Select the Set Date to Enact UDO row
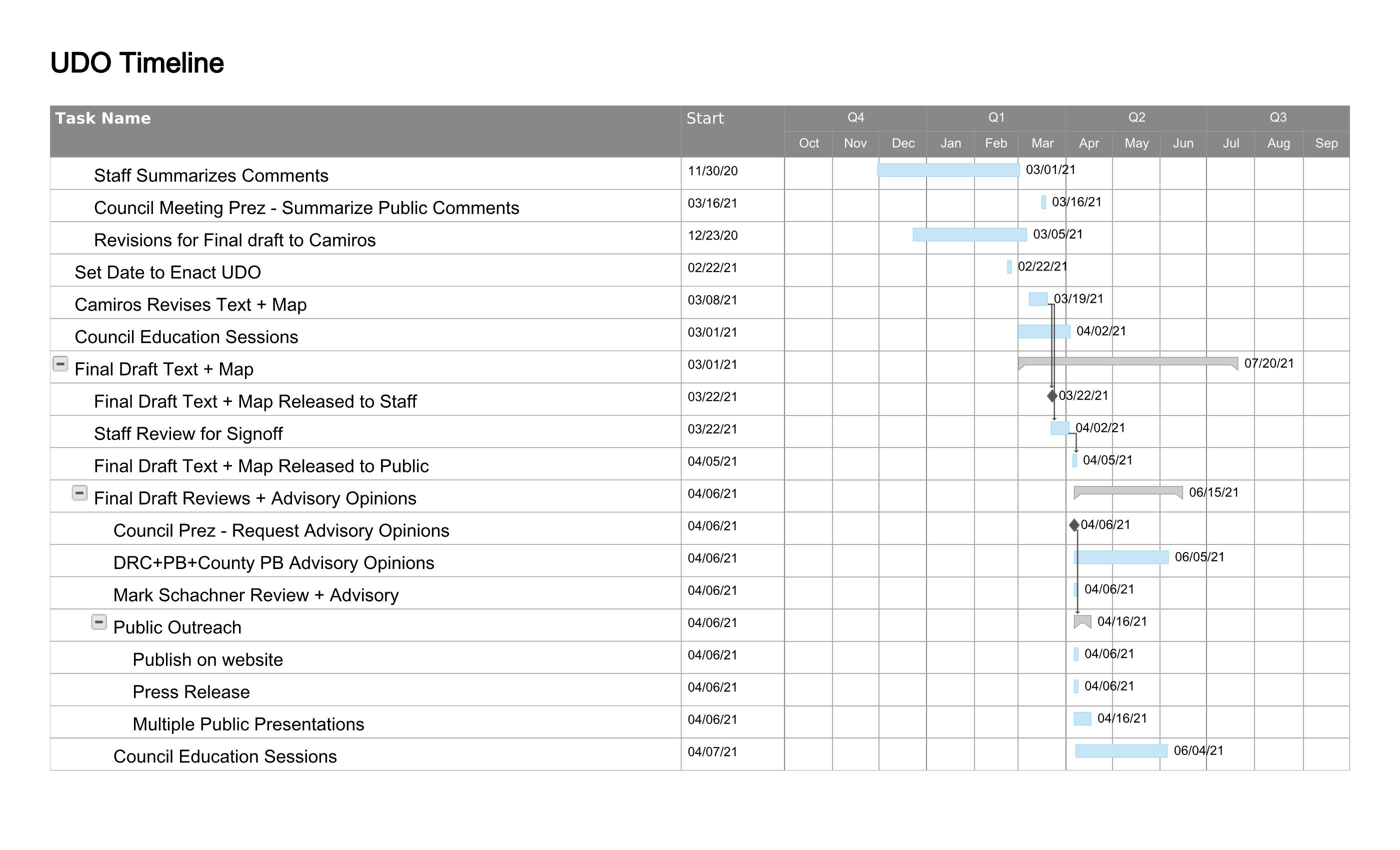 [x=167, y=272]
